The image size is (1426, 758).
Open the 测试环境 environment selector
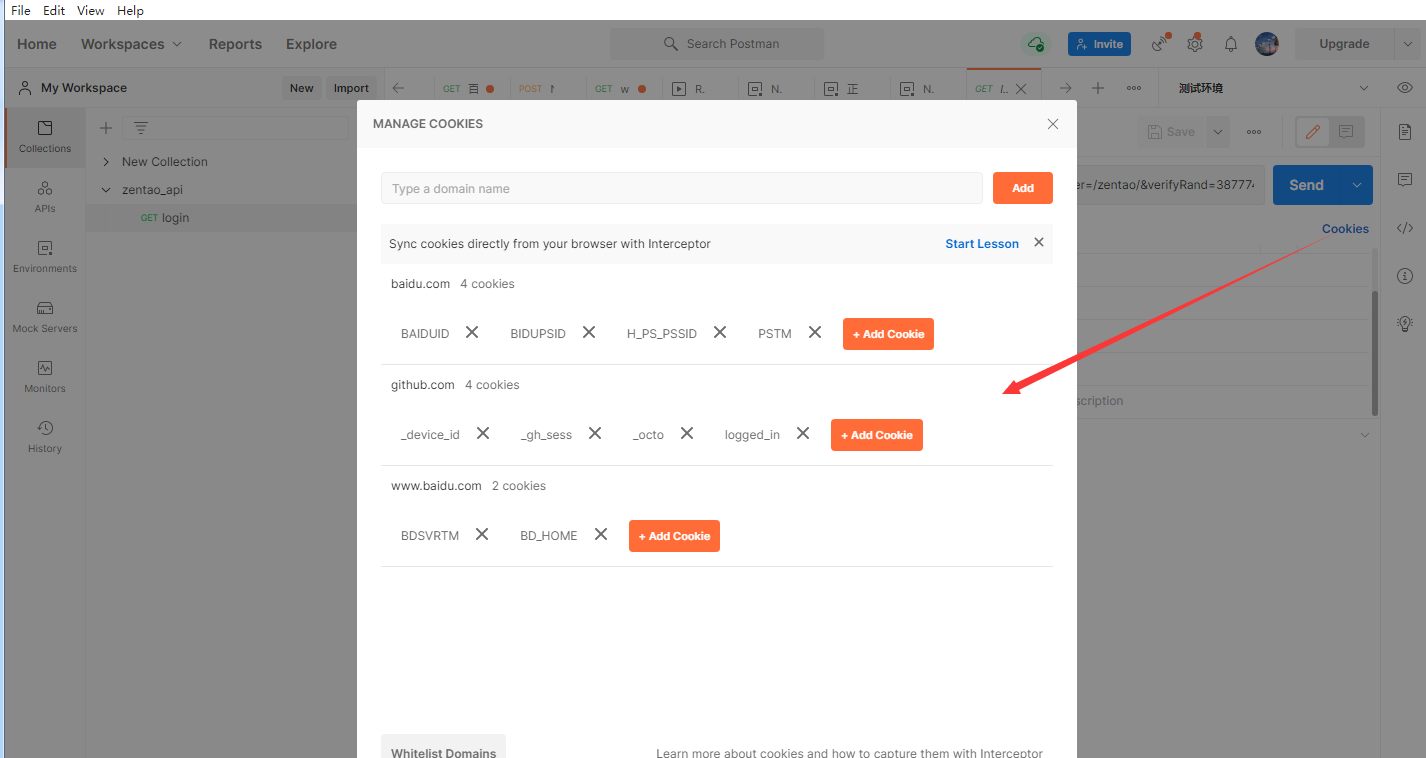coord(1274,88)
